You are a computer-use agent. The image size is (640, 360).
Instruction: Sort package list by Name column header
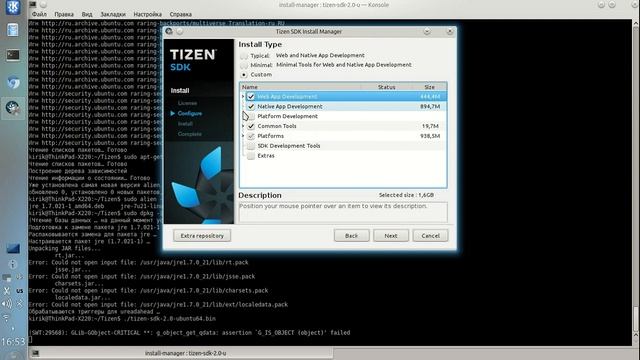(x=300, y=87)
